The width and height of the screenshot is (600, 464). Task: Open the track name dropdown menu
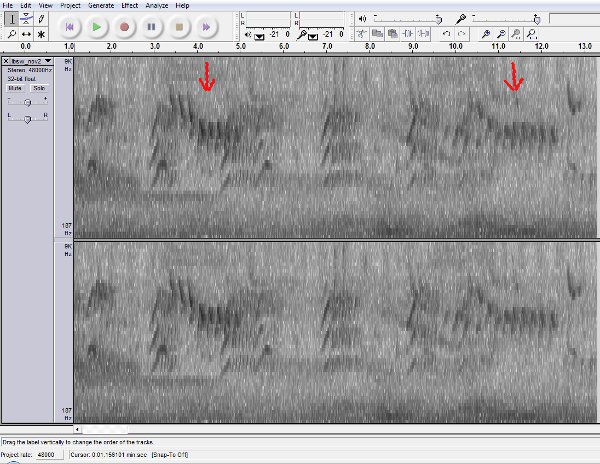pyautogui.click(x=48, y=61)
